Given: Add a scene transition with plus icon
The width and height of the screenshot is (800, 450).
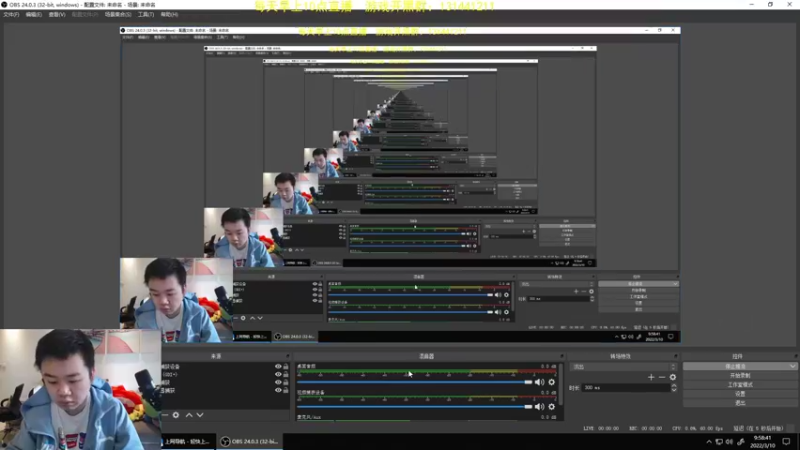Looking at the screenshot, I should (x=651, y=377).
